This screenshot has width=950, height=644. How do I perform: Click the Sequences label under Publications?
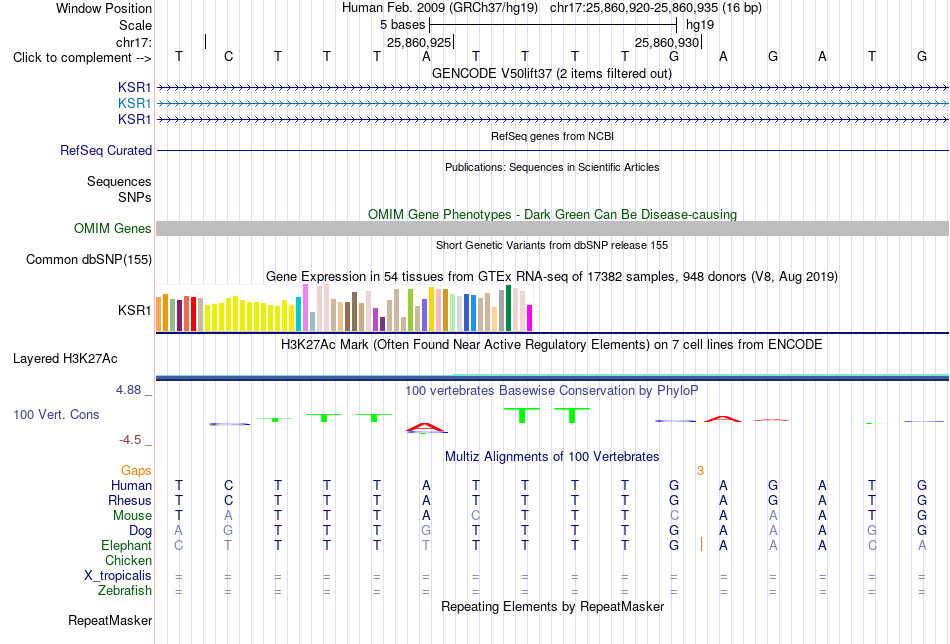point(119,181)
